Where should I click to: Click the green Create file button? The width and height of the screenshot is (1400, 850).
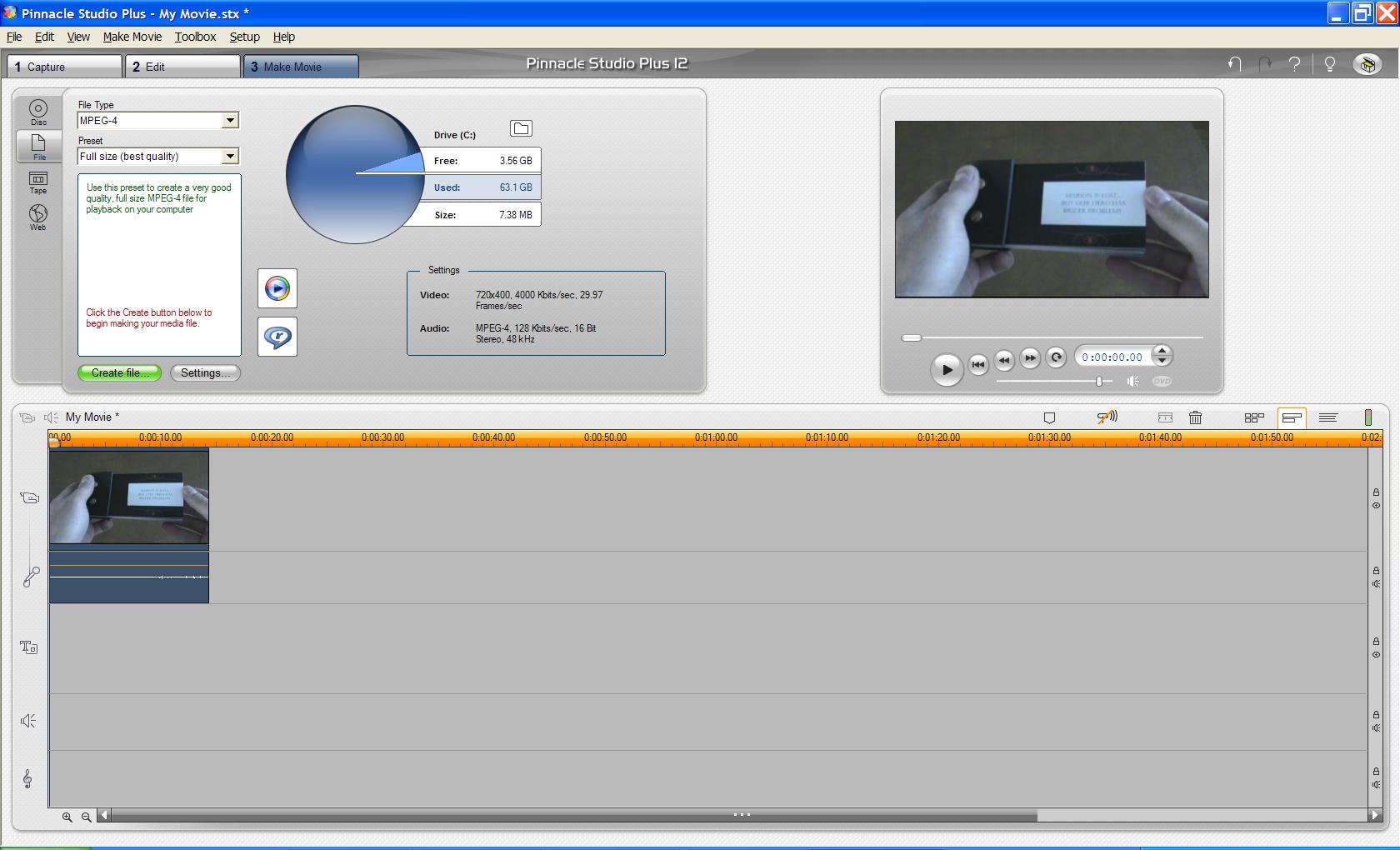click(x=120, y=372)
